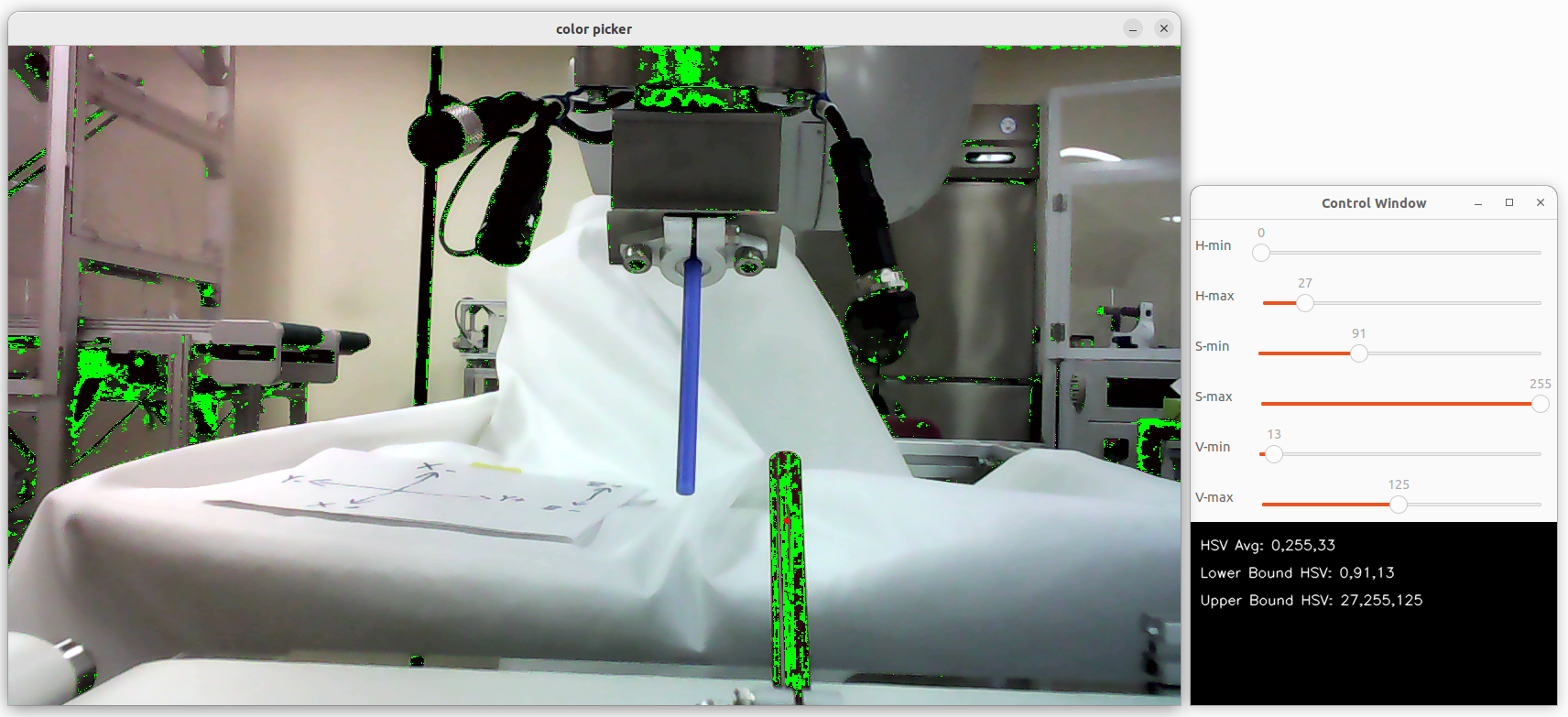Click the V-min slider handle at 13
The width and height of the screenshot is (1568, 717).
1274,454
